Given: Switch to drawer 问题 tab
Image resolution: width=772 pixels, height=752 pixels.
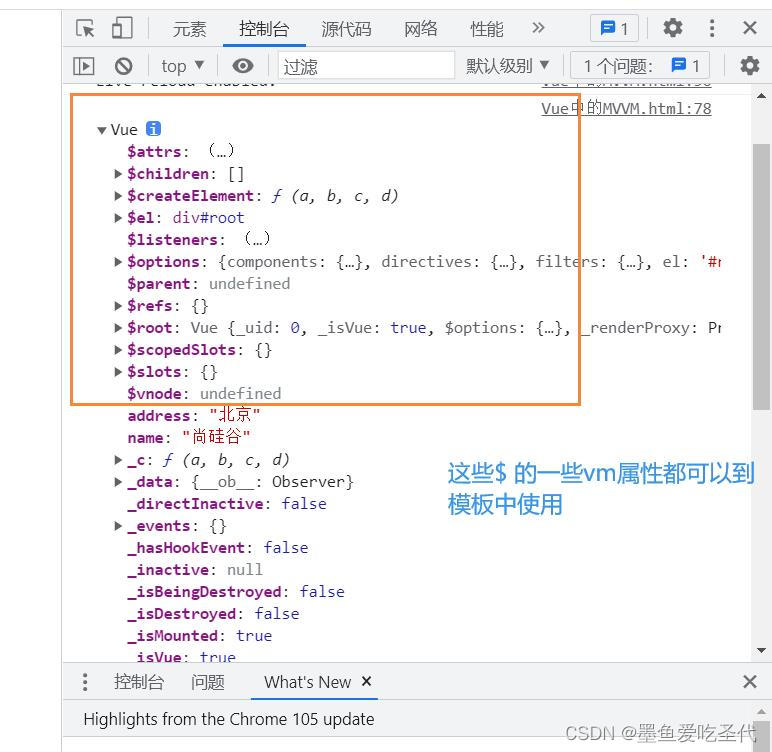Looking at the screenshot, I should click(208, 682).
